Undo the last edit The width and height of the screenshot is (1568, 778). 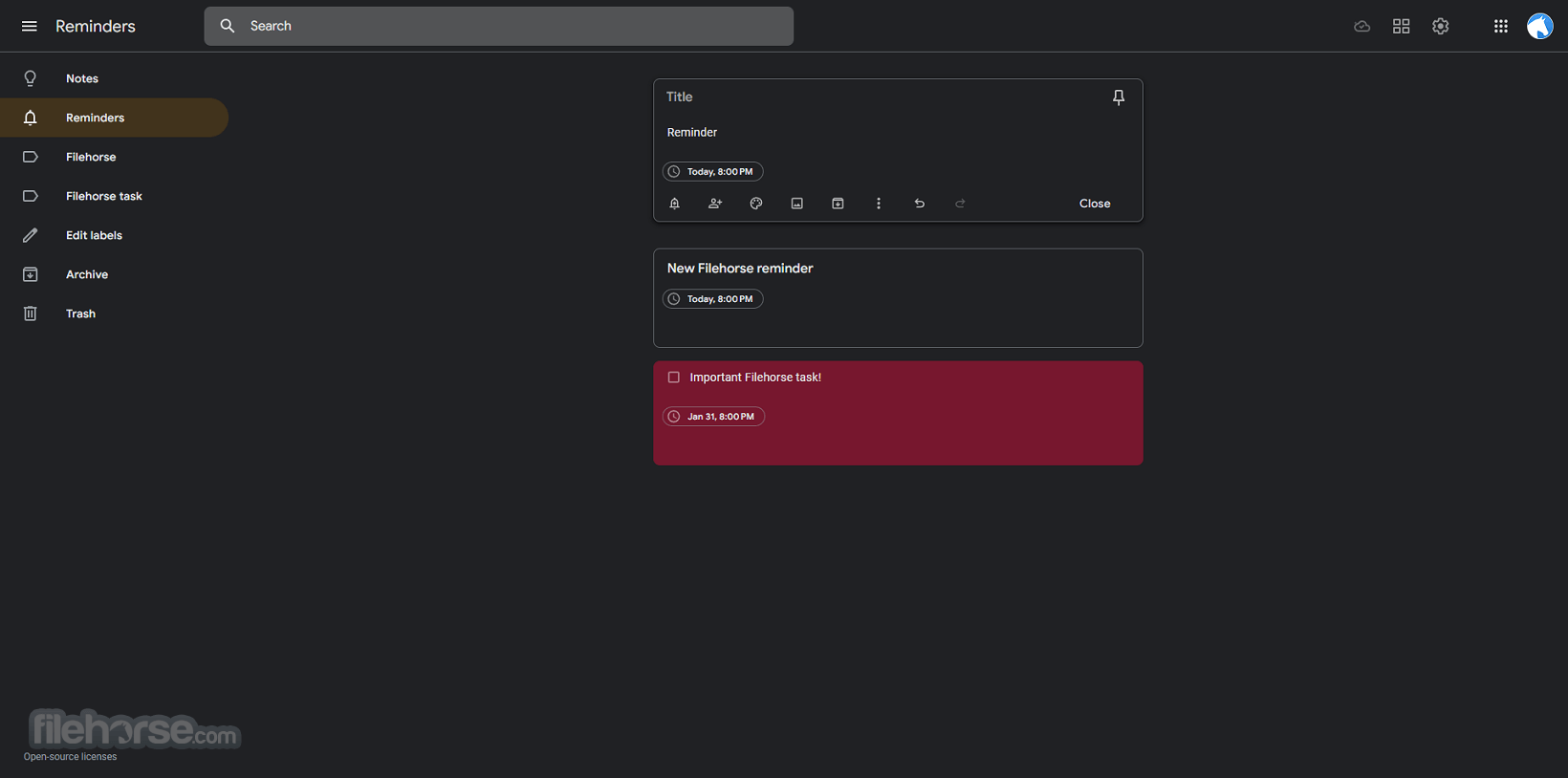coord(920,204)
